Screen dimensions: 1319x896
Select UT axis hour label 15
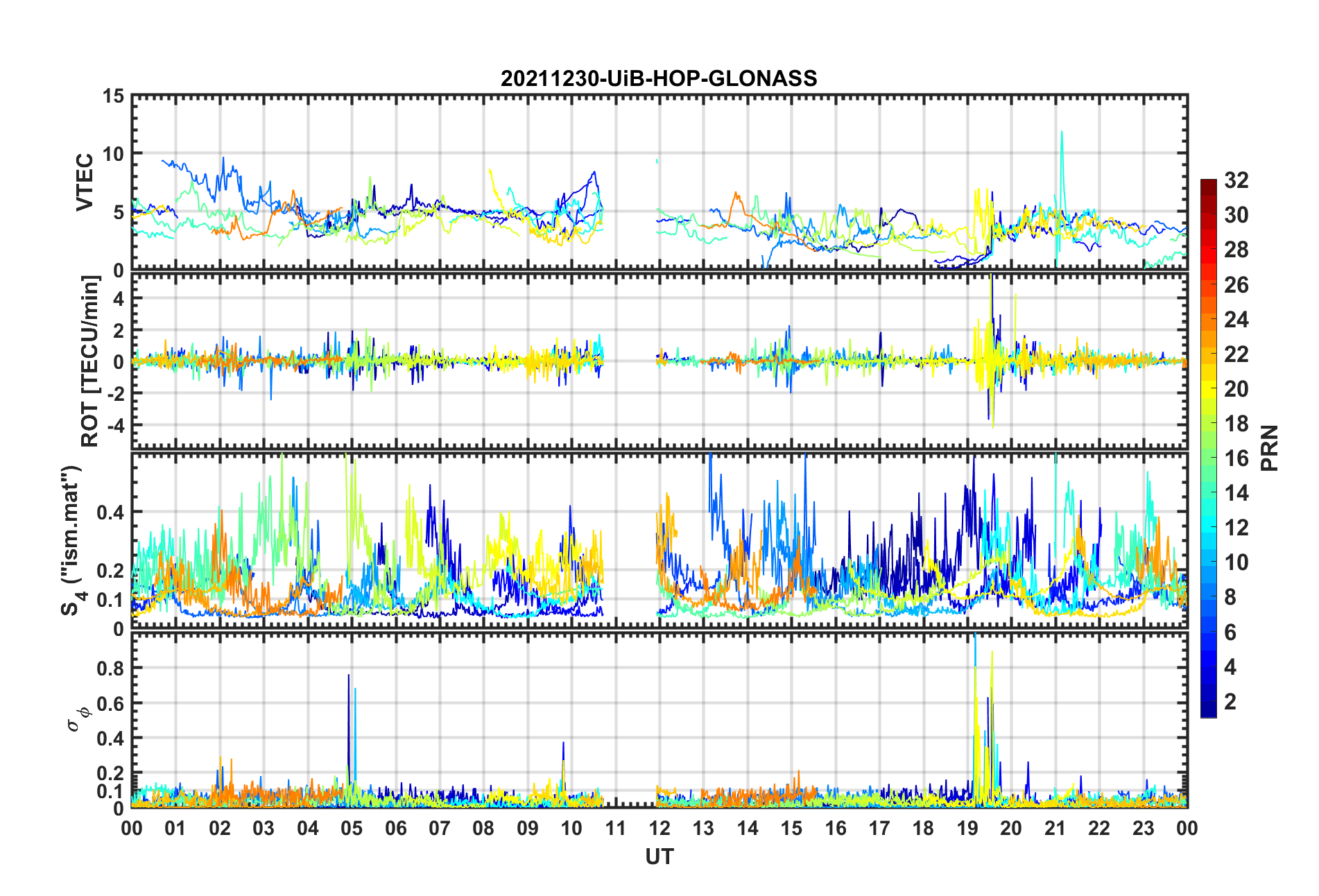coord(791,828)
